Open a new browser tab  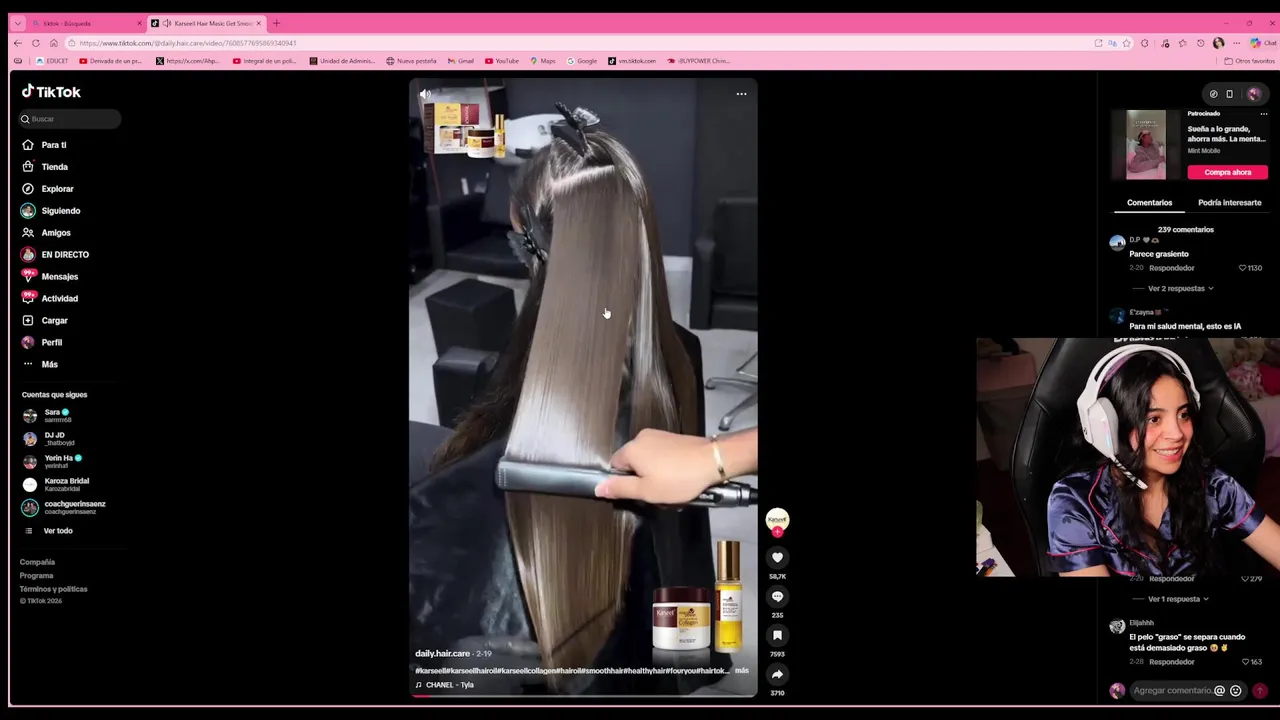click(x=277, y=23)
